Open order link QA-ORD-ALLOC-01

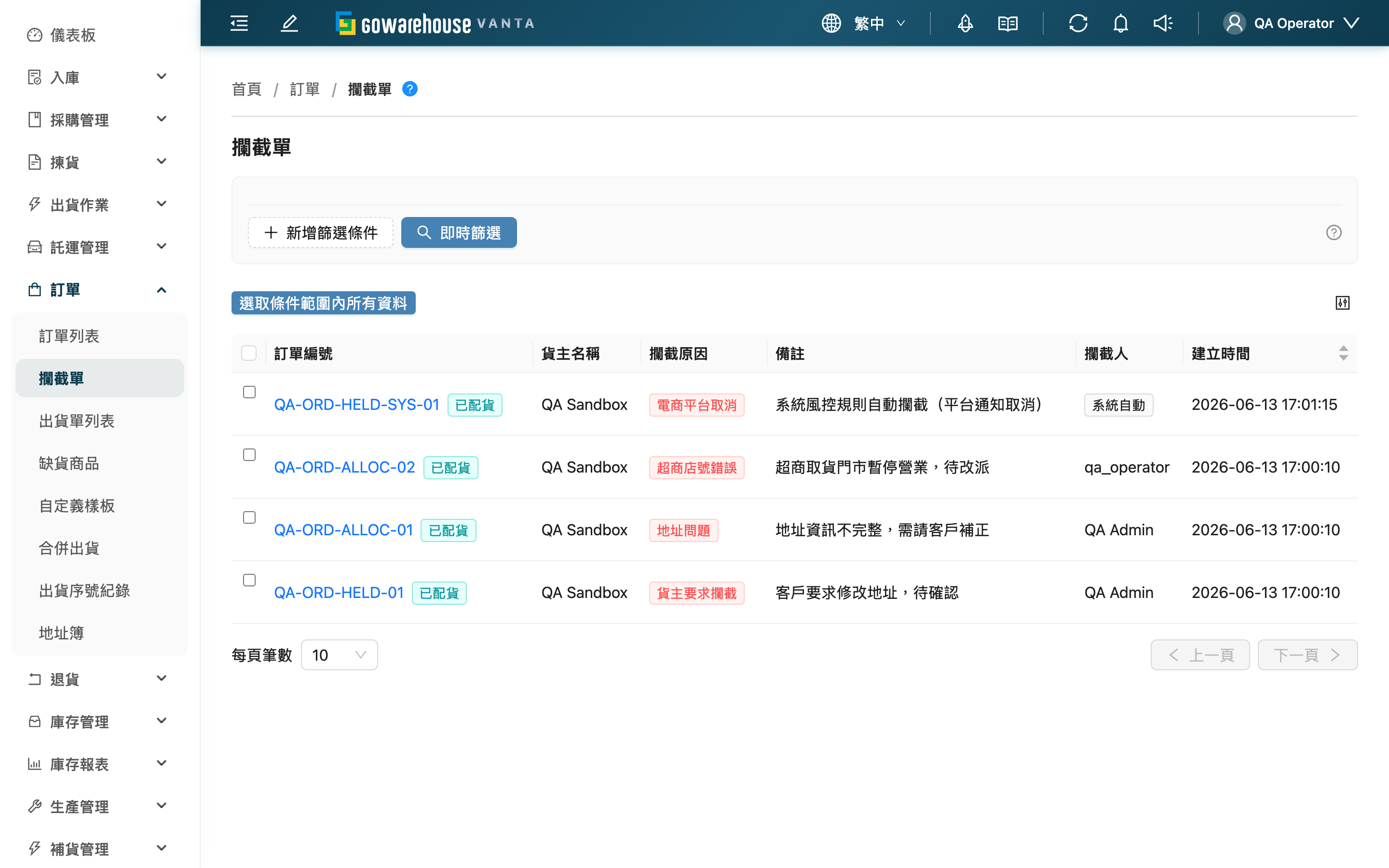click(x=343, y=530)
